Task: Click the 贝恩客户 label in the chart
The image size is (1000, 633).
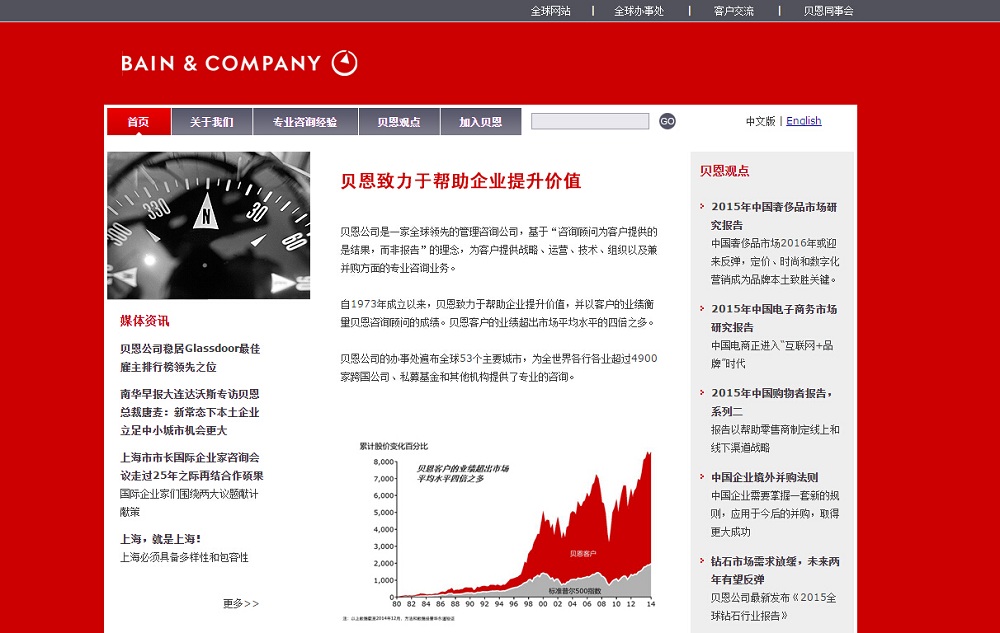Action: point(582,553)
